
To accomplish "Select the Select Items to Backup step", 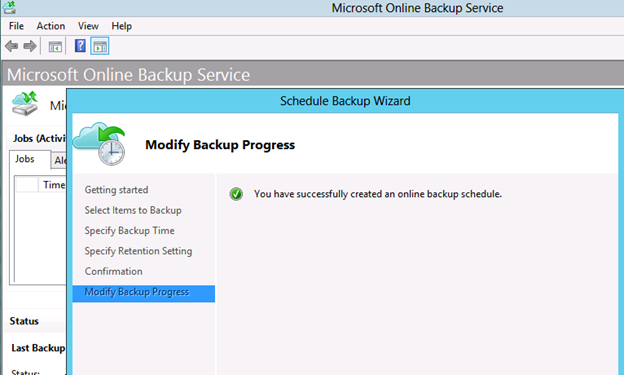I will [x=133, y=210].
